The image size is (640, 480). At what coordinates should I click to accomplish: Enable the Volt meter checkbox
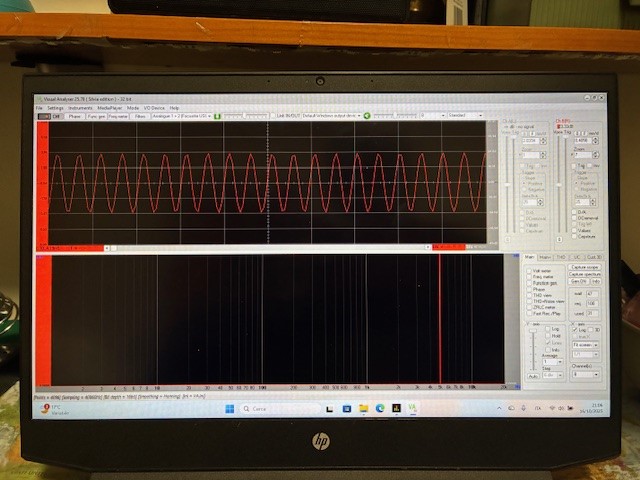point(530,269)
